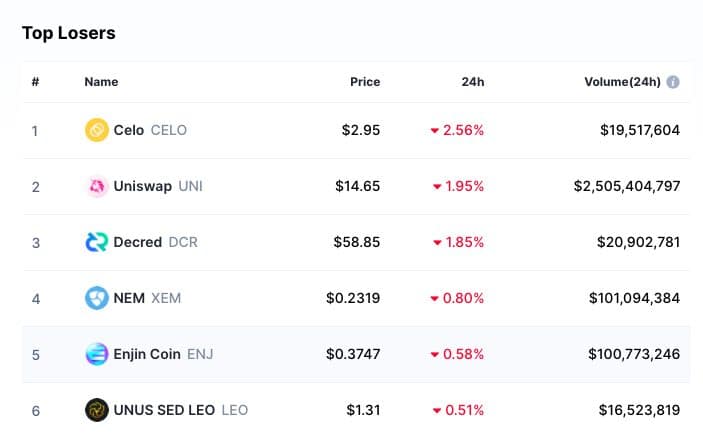Viewport: 703px width, 436px height.
Task: Open the NEM XEM coin link
Action: [147, 298]
